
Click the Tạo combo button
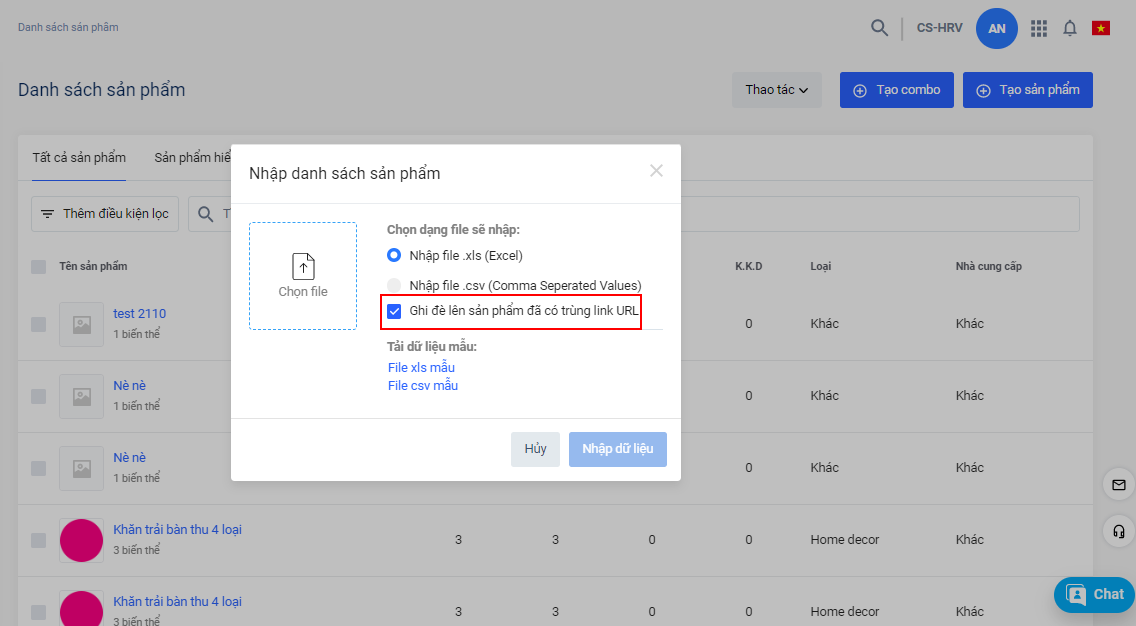[x=897, y=90]
